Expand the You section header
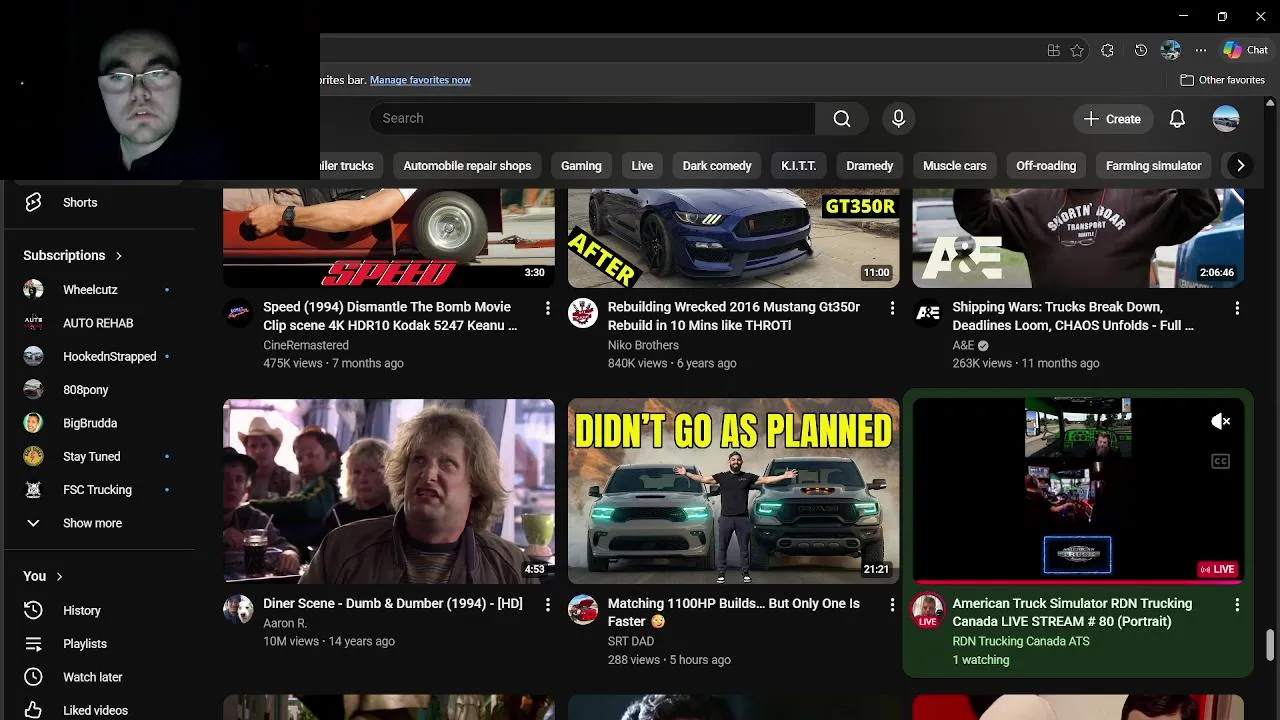The image size is (1280, 720). (43, 576)
